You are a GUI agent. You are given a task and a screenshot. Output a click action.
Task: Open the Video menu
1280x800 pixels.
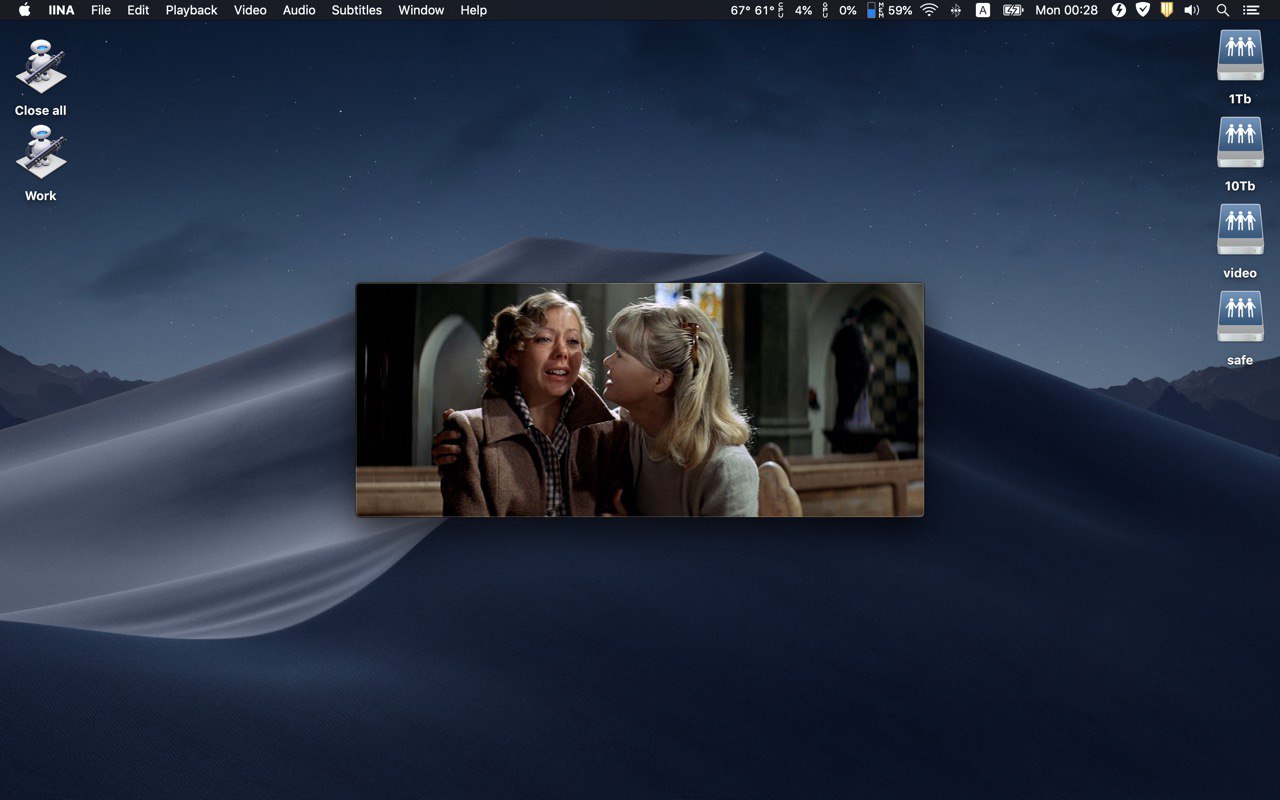(250, 10)
